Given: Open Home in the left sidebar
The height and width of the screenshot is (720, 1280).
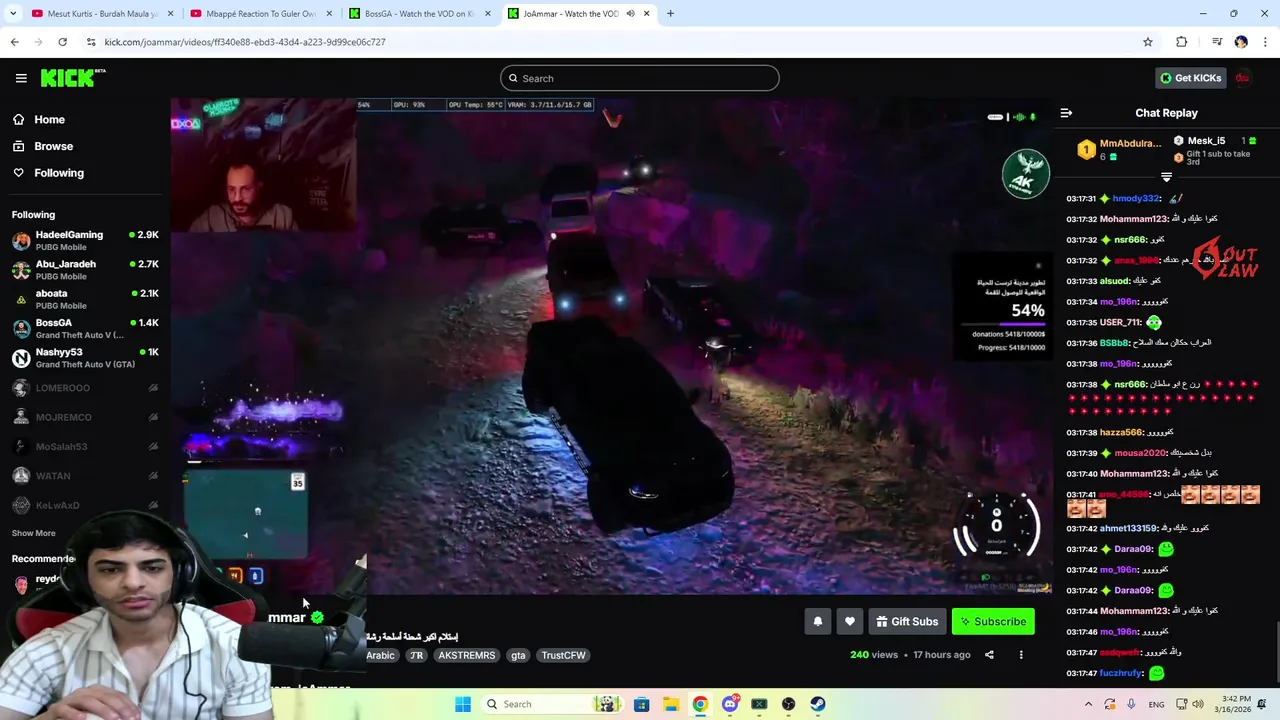Looking at the screenshot, I should (49, 119).
